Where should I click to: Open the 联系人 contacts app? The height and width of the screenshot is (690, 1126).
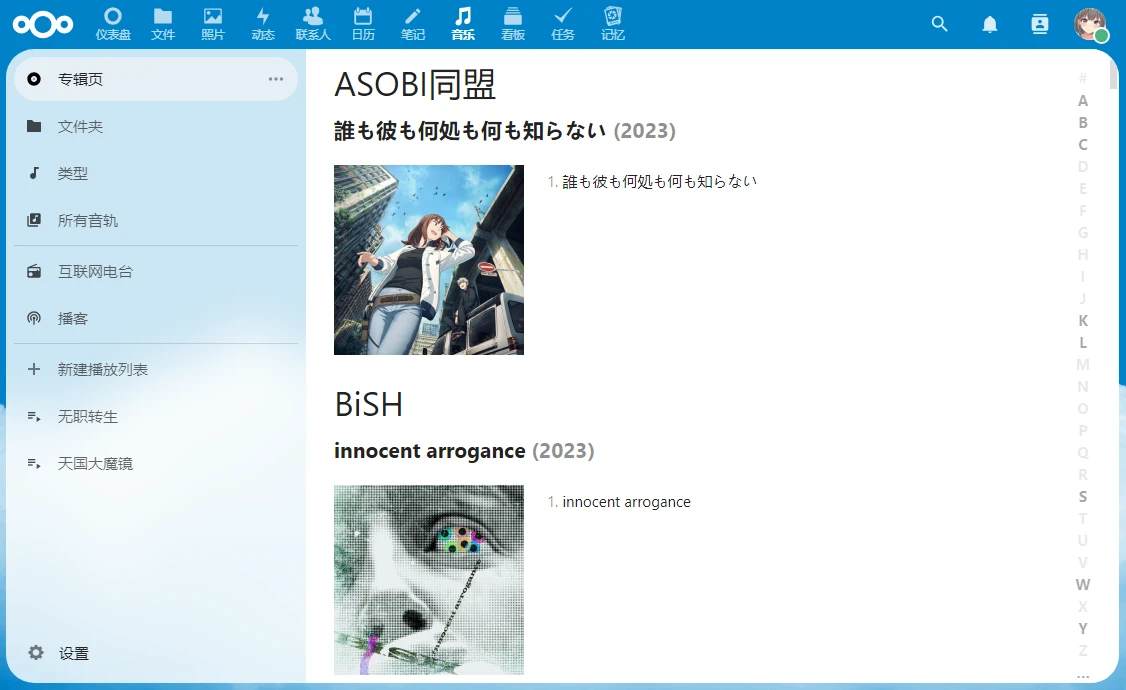coord(312,24)
